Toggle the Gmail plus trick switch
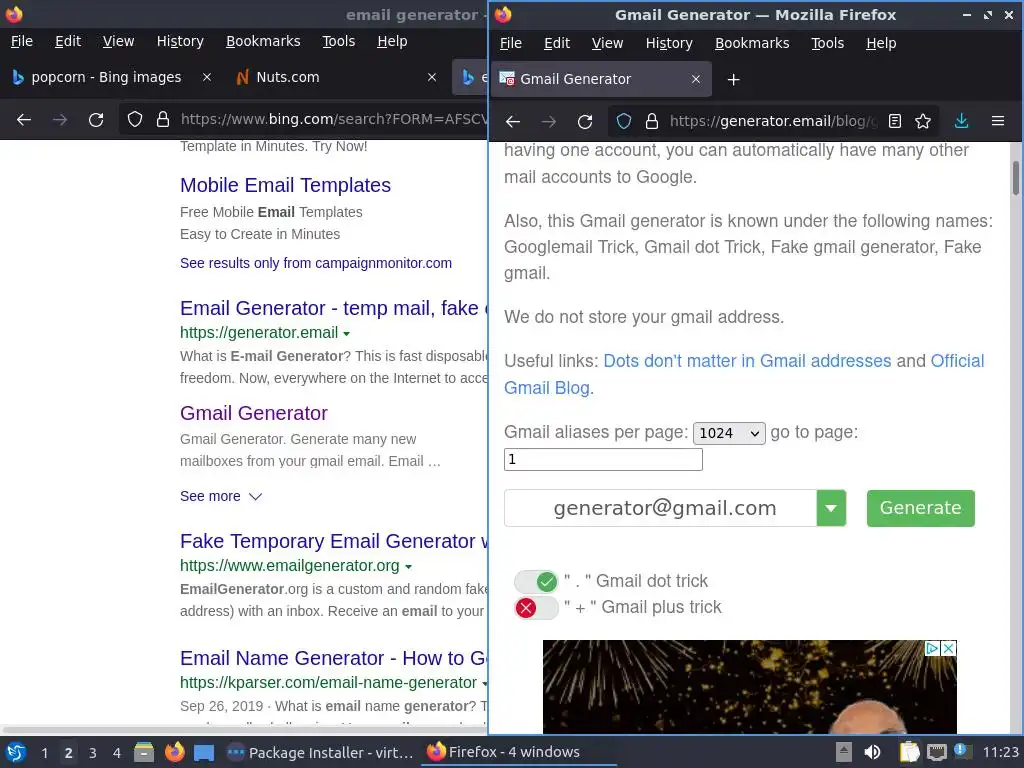Viewport: 1024px width, 768px height. [x=536, y=608]
